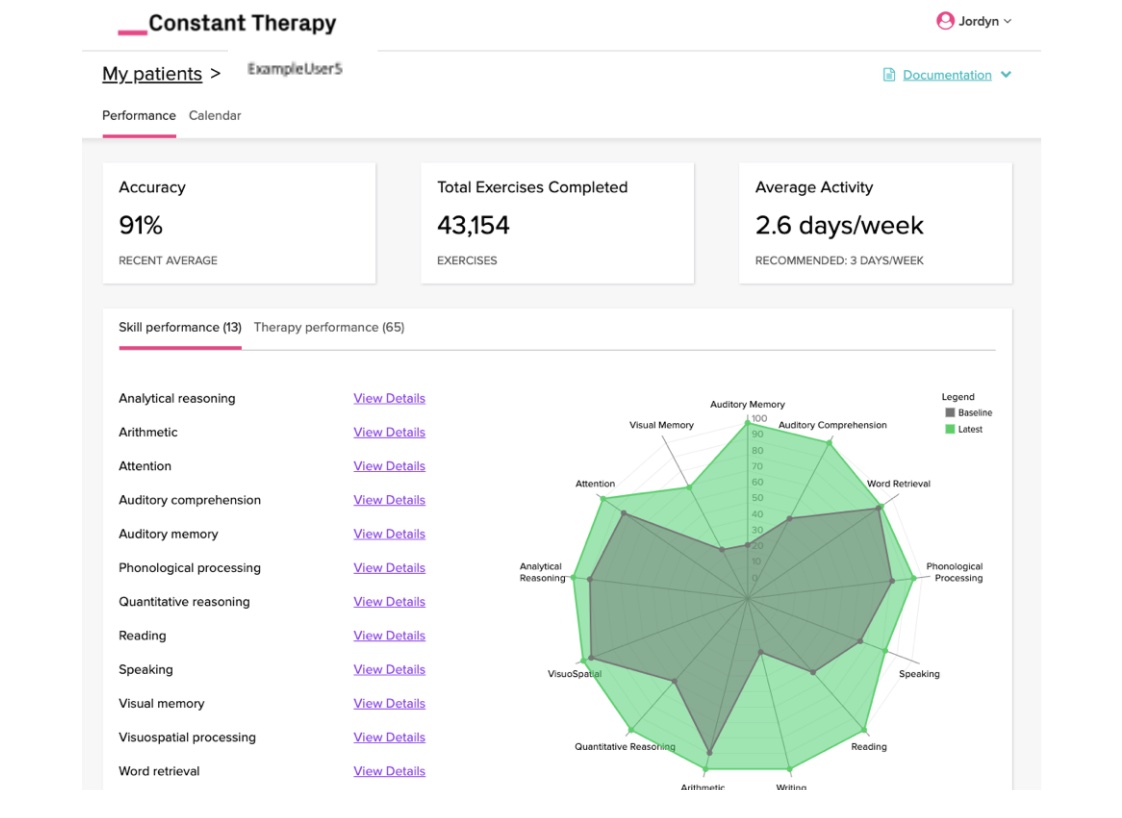The height and width of the screenshot is (818, 1122).
Task: View Details for Attention
Action: coord(389,466)
